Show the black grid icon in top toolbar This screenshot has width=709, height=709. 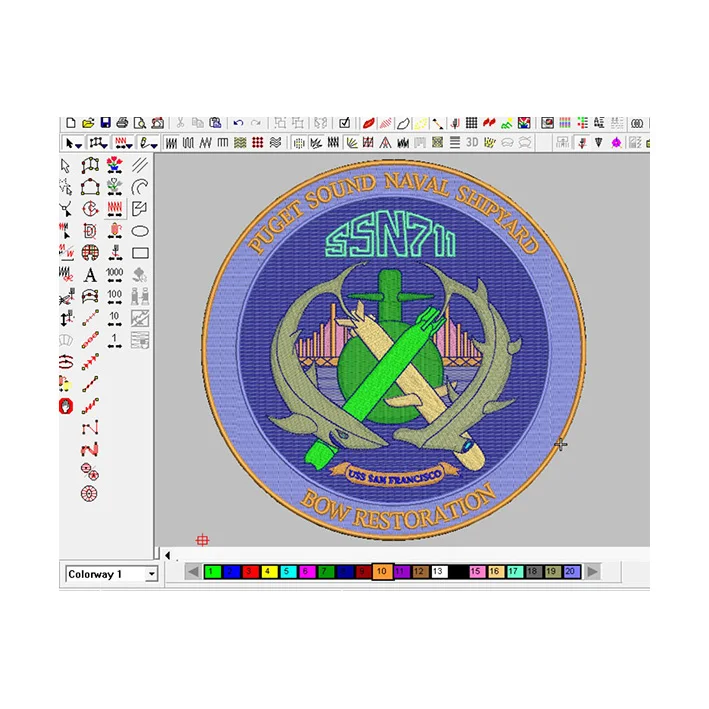click(x=472, y=123)
